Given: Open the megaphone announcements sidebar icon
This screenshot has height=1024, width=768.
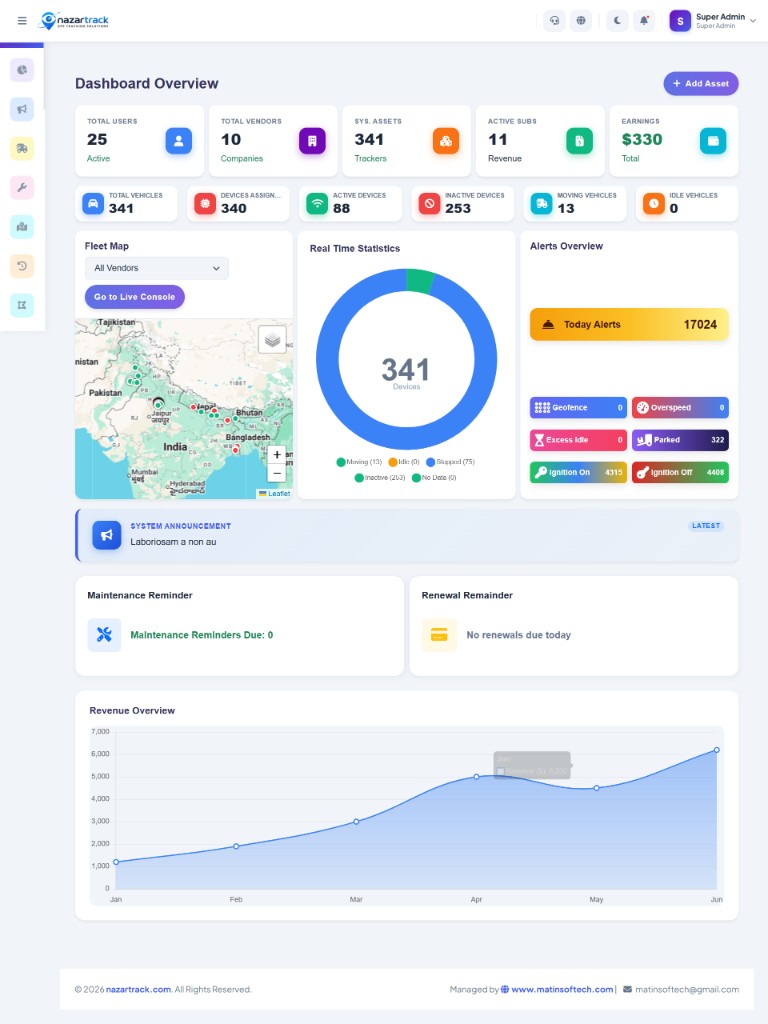Looking at the screenshot, I should coord(22,109).
